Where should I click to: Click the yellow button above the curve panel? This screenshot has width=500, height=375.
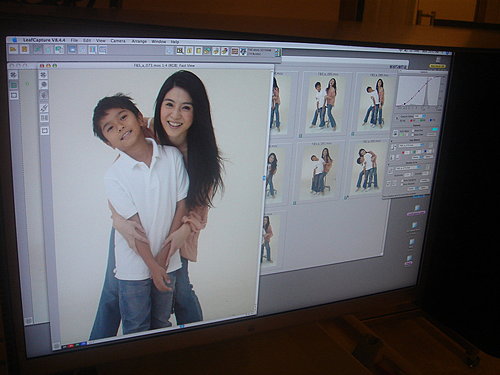pyautogui.click(x=437, y=66)
